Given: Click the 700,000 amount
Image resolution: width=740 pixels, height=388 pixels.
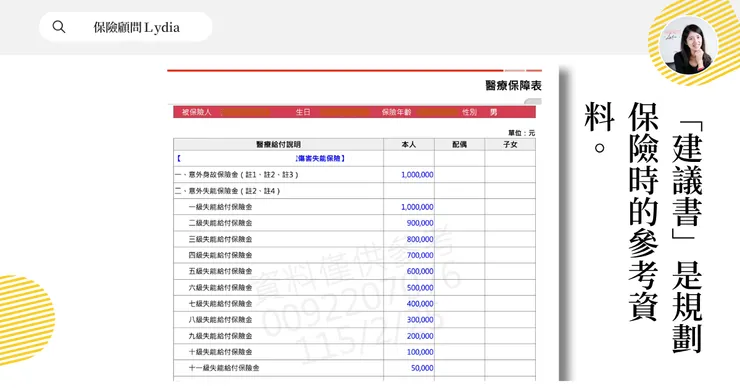Looking at the screenshot, I should (x=420, y=255).
